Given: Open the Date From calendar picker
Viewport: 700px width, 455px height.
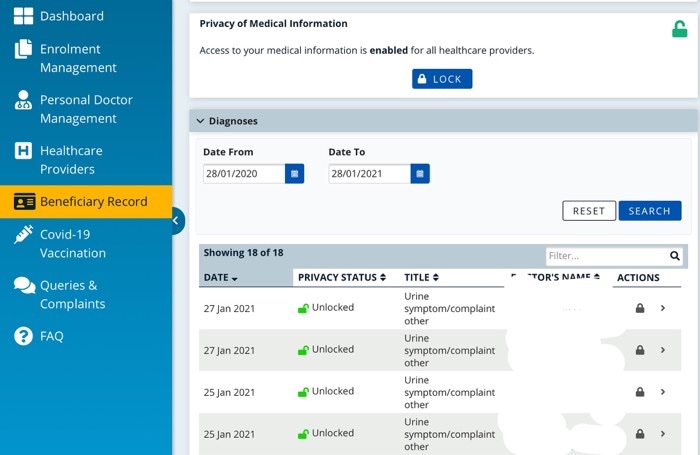Looking at the screenshot, I should 295,174.
